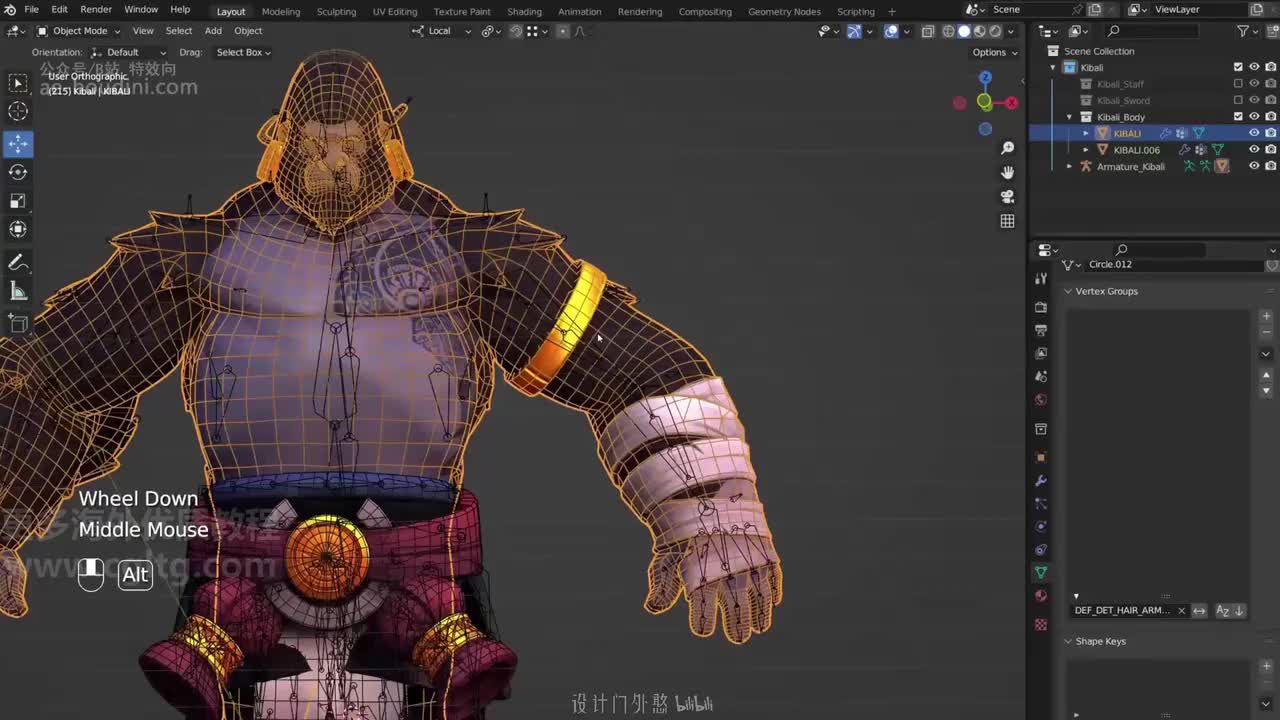
Task: Switch to the Sculpting workspace tab
Action: tap(336, 11)
